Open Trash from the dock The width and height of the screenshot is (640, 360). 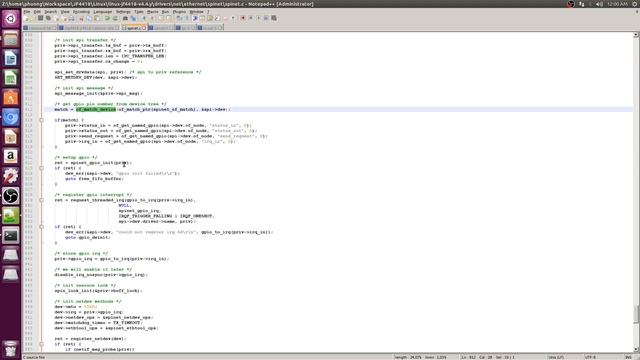coord(11,349)
